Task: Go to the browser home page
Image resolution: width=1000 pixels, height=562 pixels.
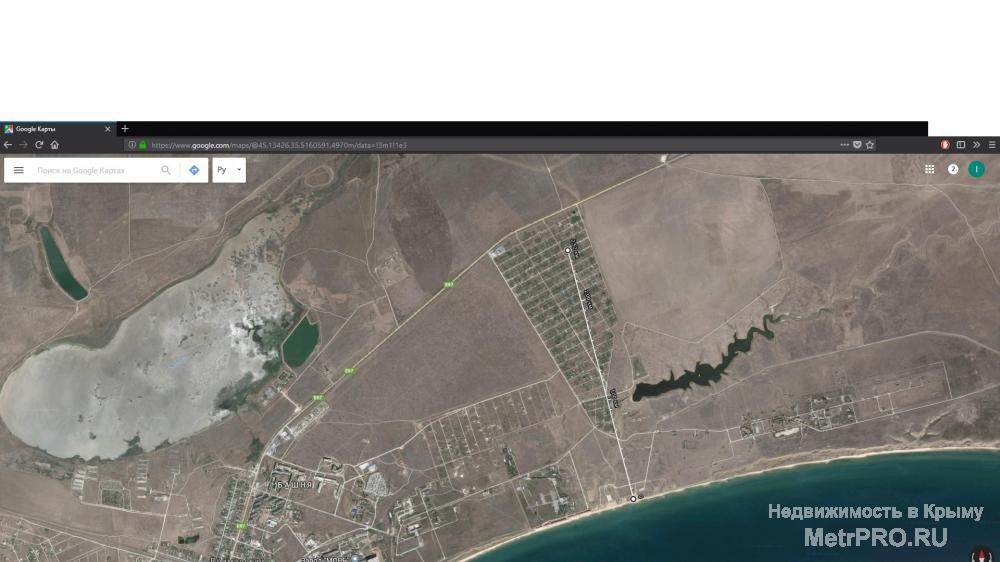Action: point(55,145)
